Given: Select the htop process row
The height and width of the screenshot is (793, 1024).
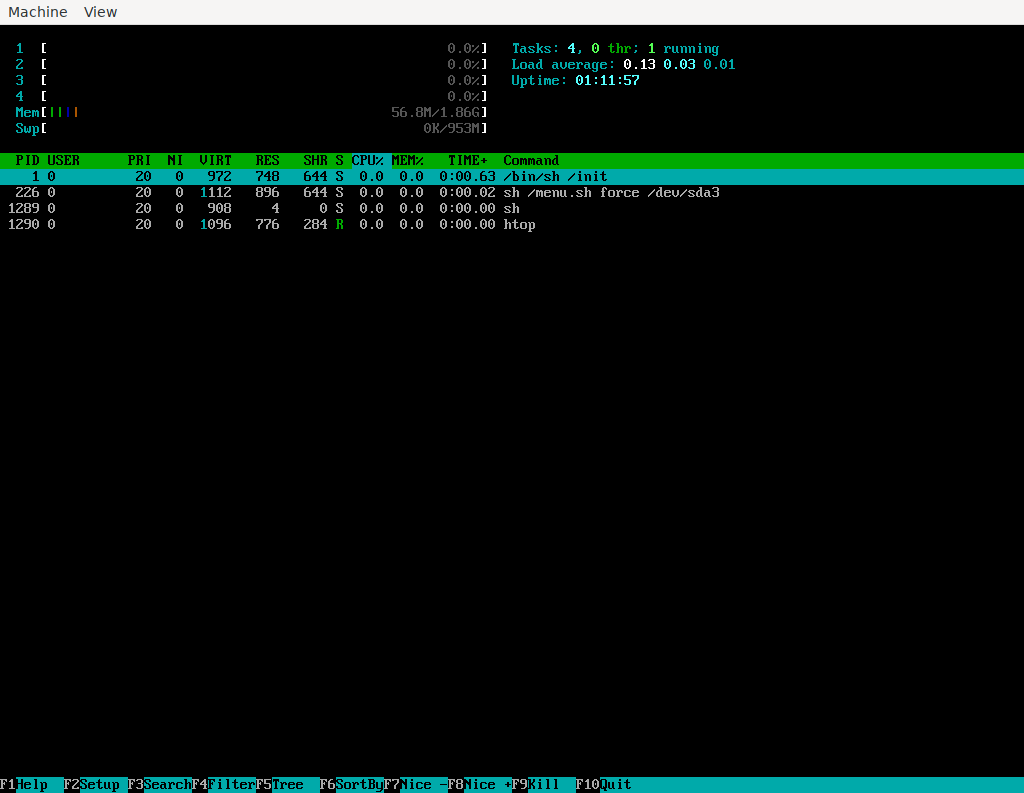Looking at the screenshot, I should 512,224.
